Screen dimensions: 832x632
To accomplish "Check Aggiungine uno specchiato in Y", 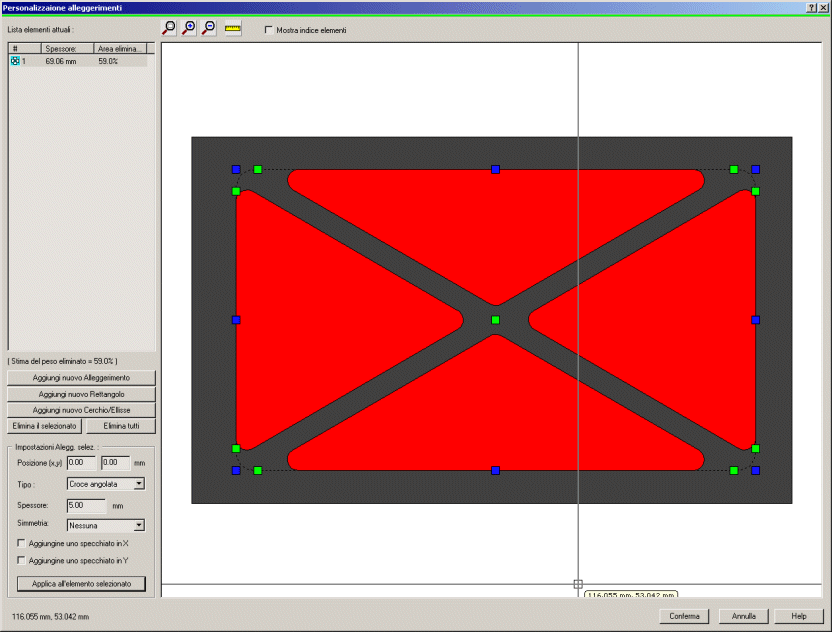I will point(21,560).
